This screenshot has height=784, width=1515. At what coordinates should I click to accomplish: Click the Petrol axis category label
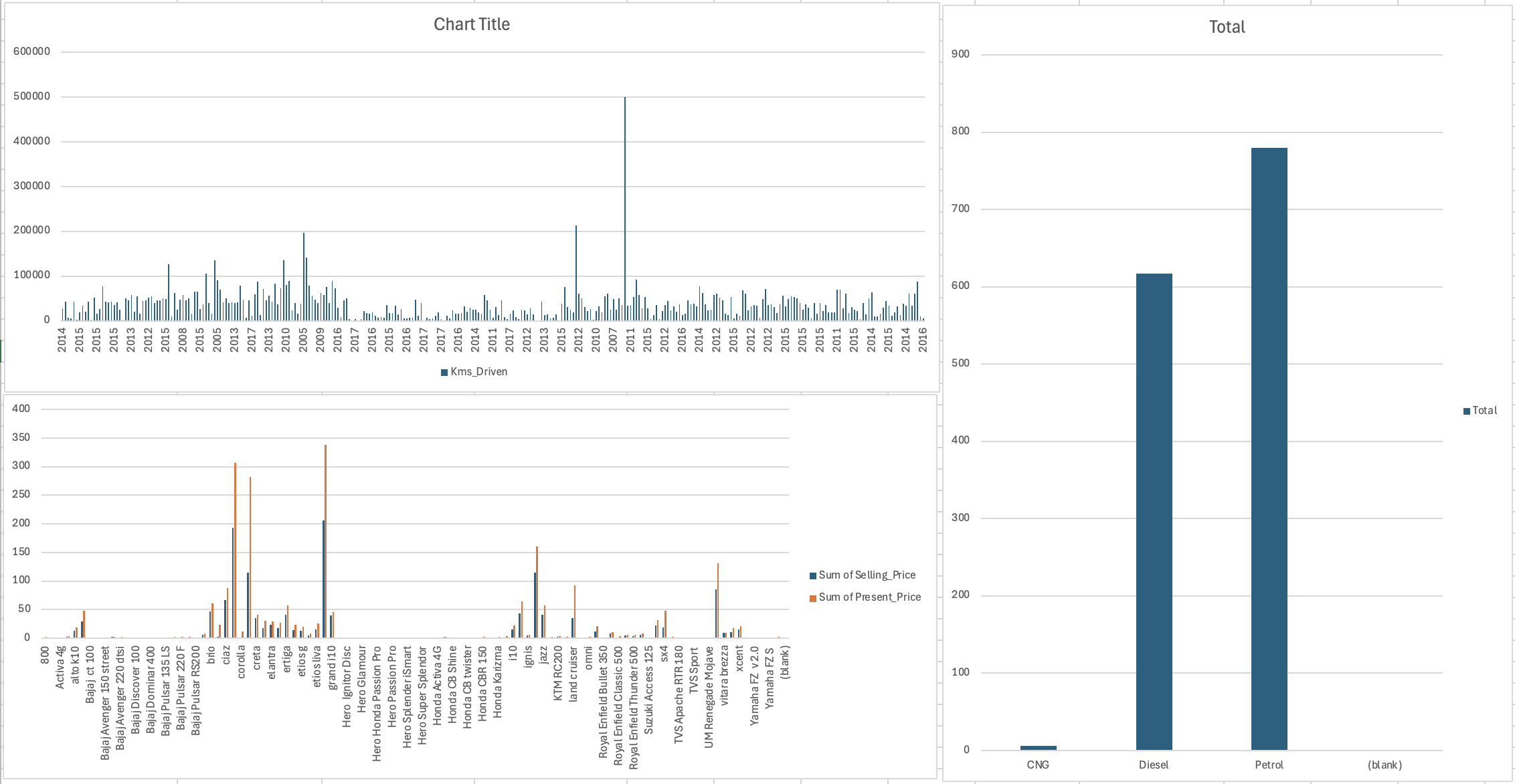1269,765
